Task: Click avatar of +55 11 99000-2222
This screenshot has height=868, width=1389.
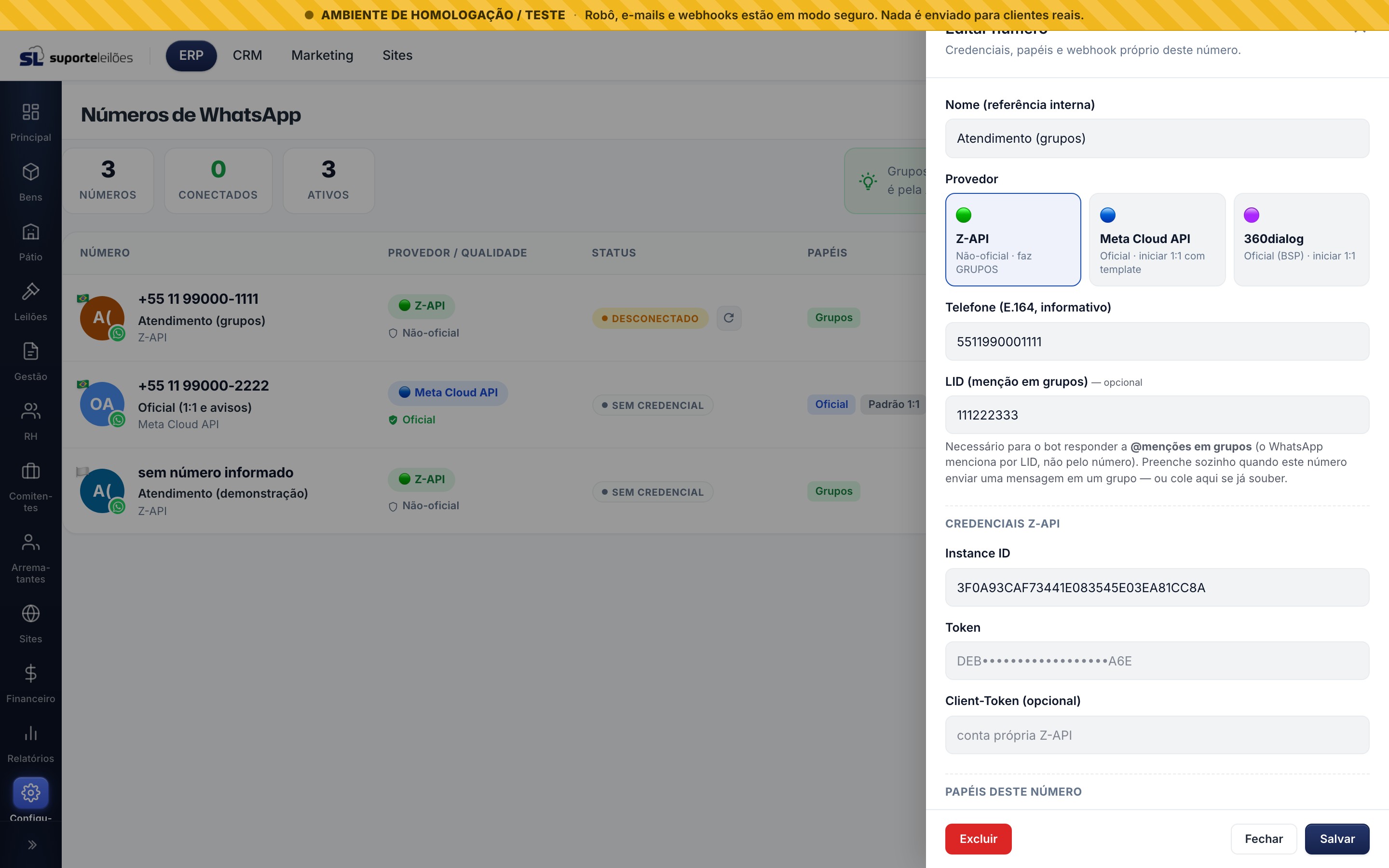Action: 102,404
